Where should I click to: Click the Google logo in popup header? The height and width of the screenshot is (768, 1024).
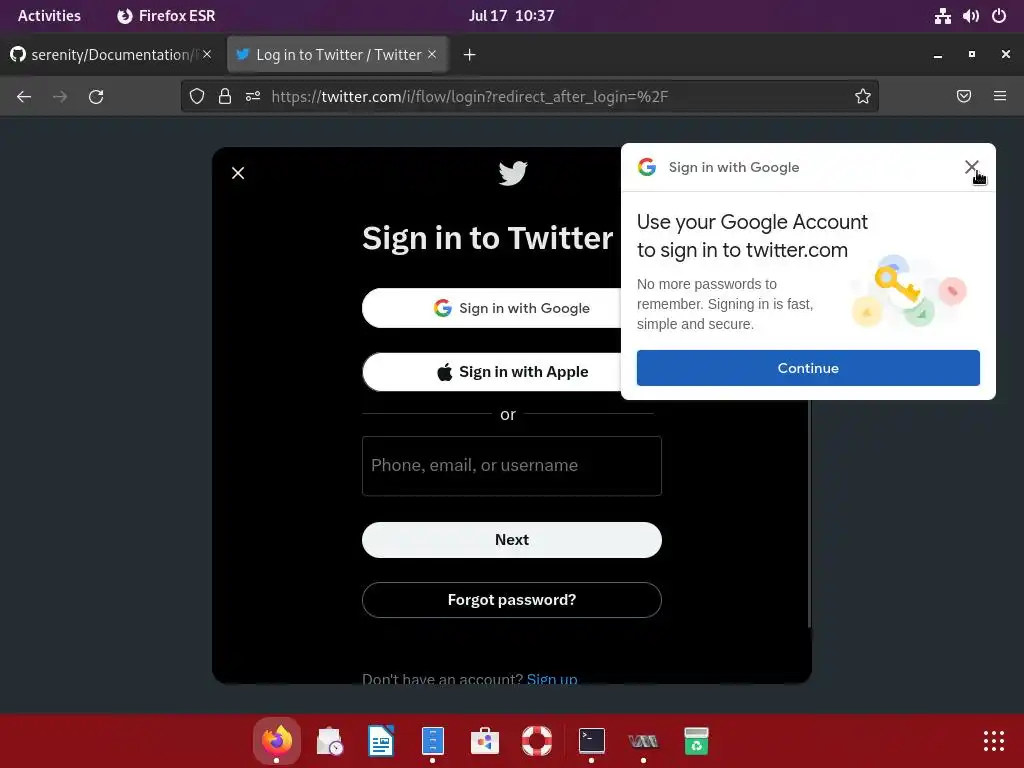[x=647, y=167]
